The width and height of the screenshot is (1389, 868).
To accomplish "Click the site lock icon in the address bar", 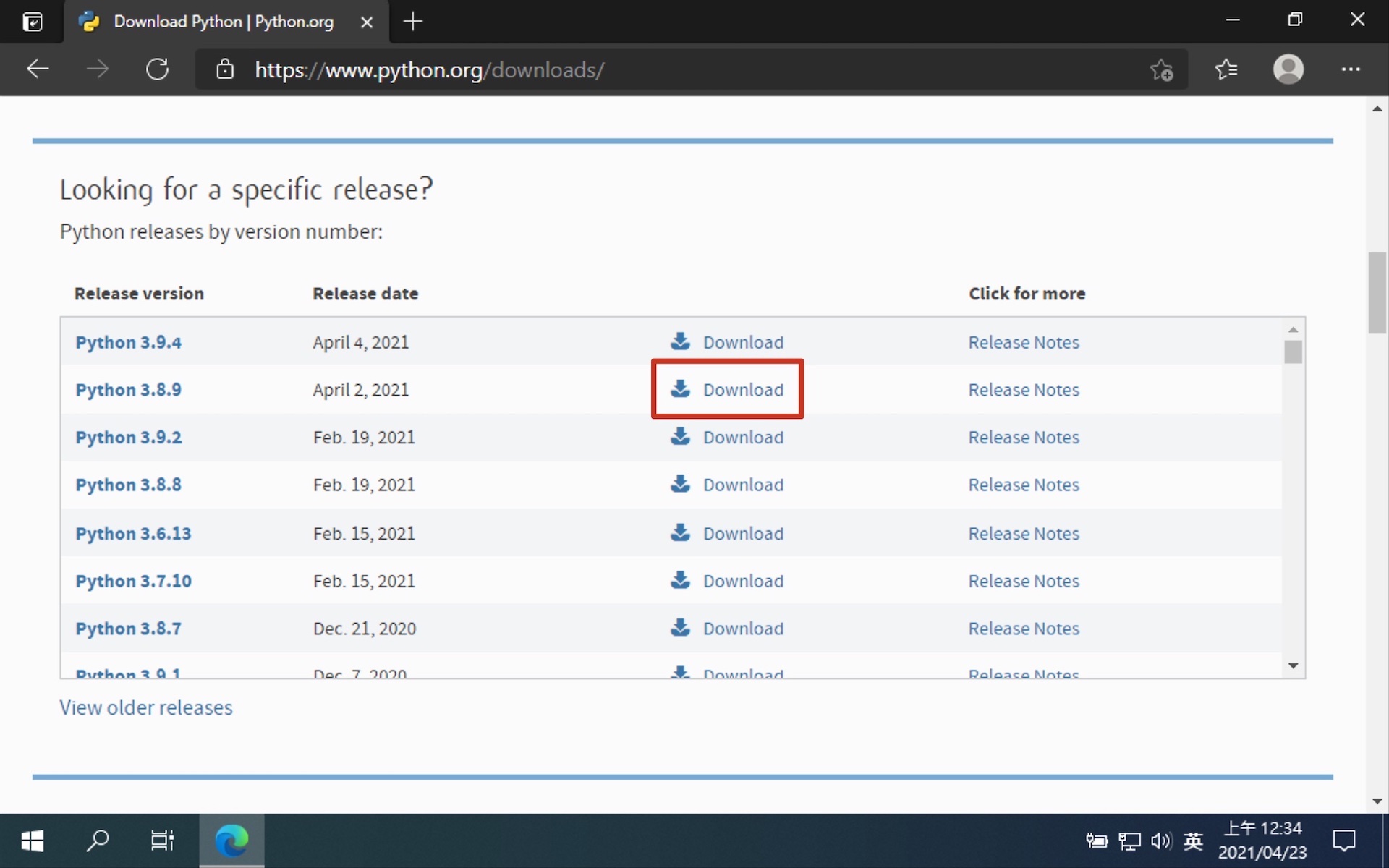I will 225,69.
